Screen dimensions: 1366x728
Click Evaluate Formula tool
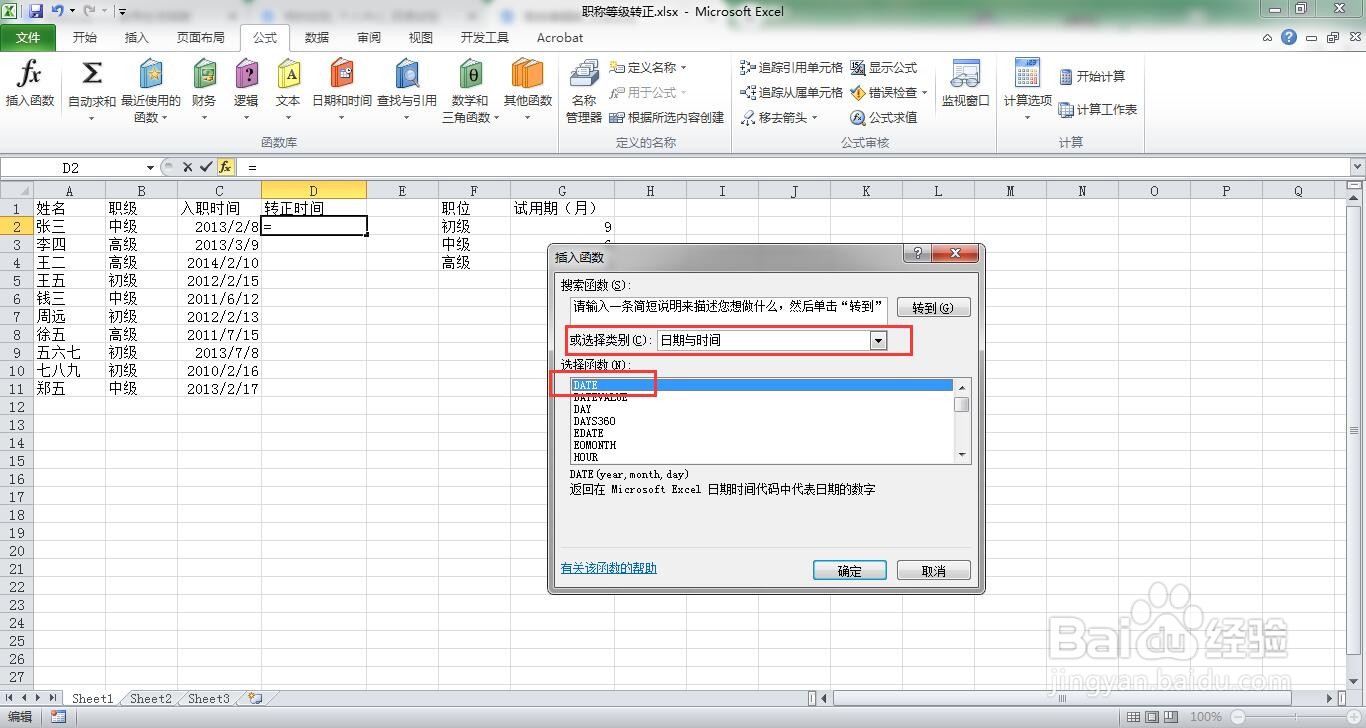point(884,117)
